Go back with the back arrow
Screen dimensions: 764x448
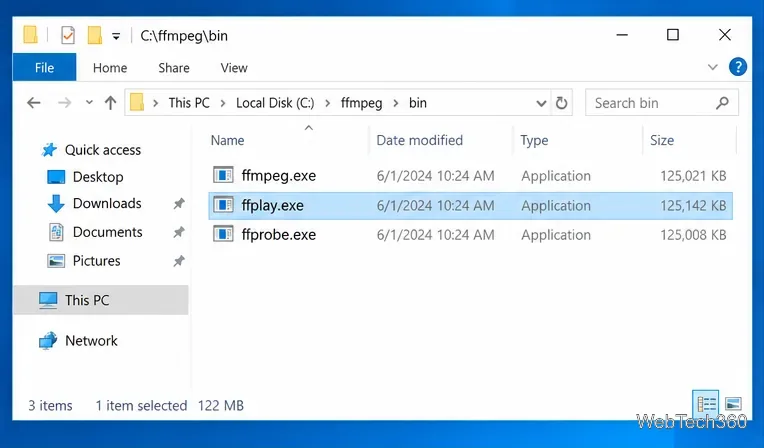[x=34, y=103]
